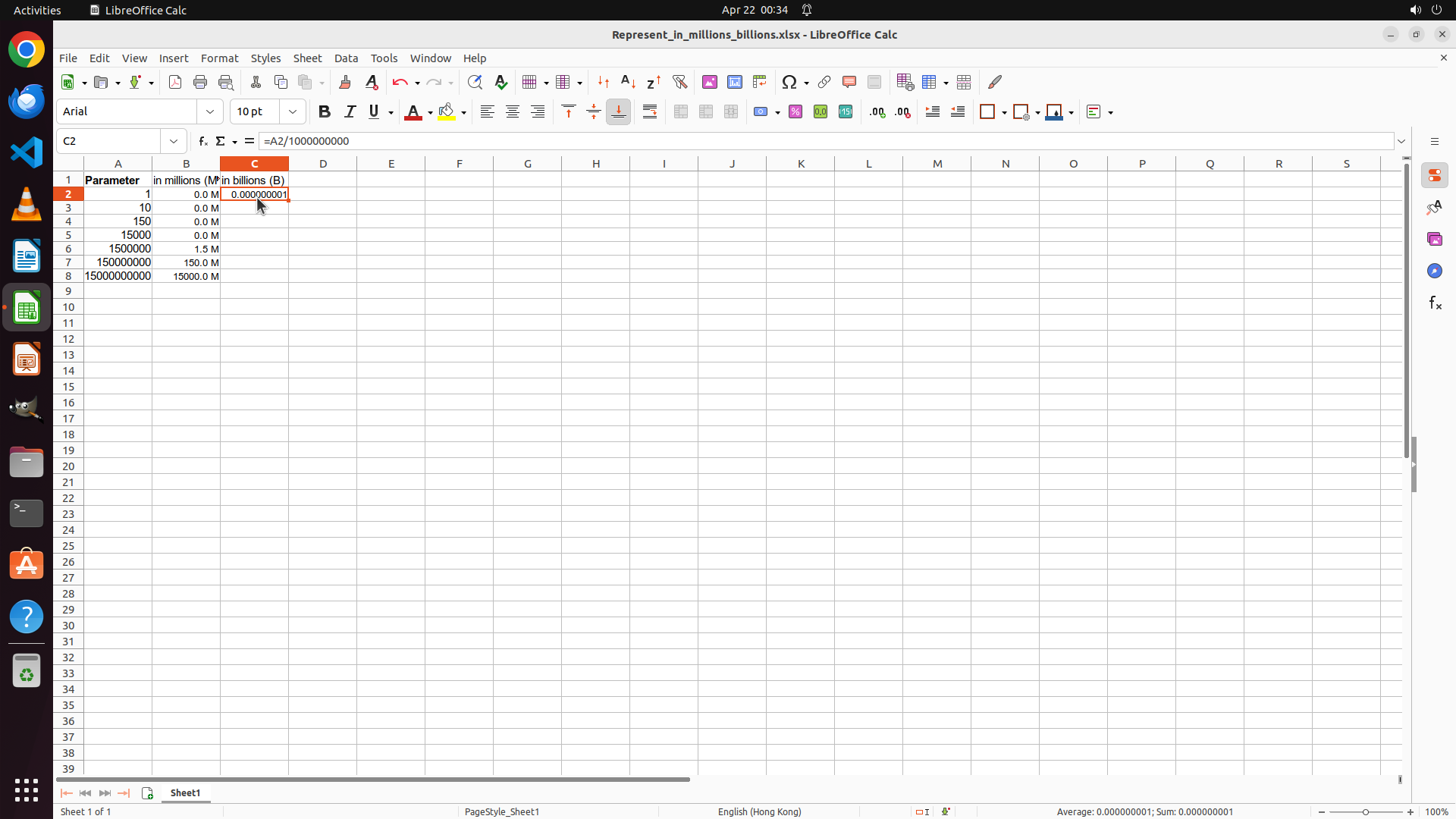Toggle Italic text style
Screen dimensions: 1456x819
click(x=350, y=111)
